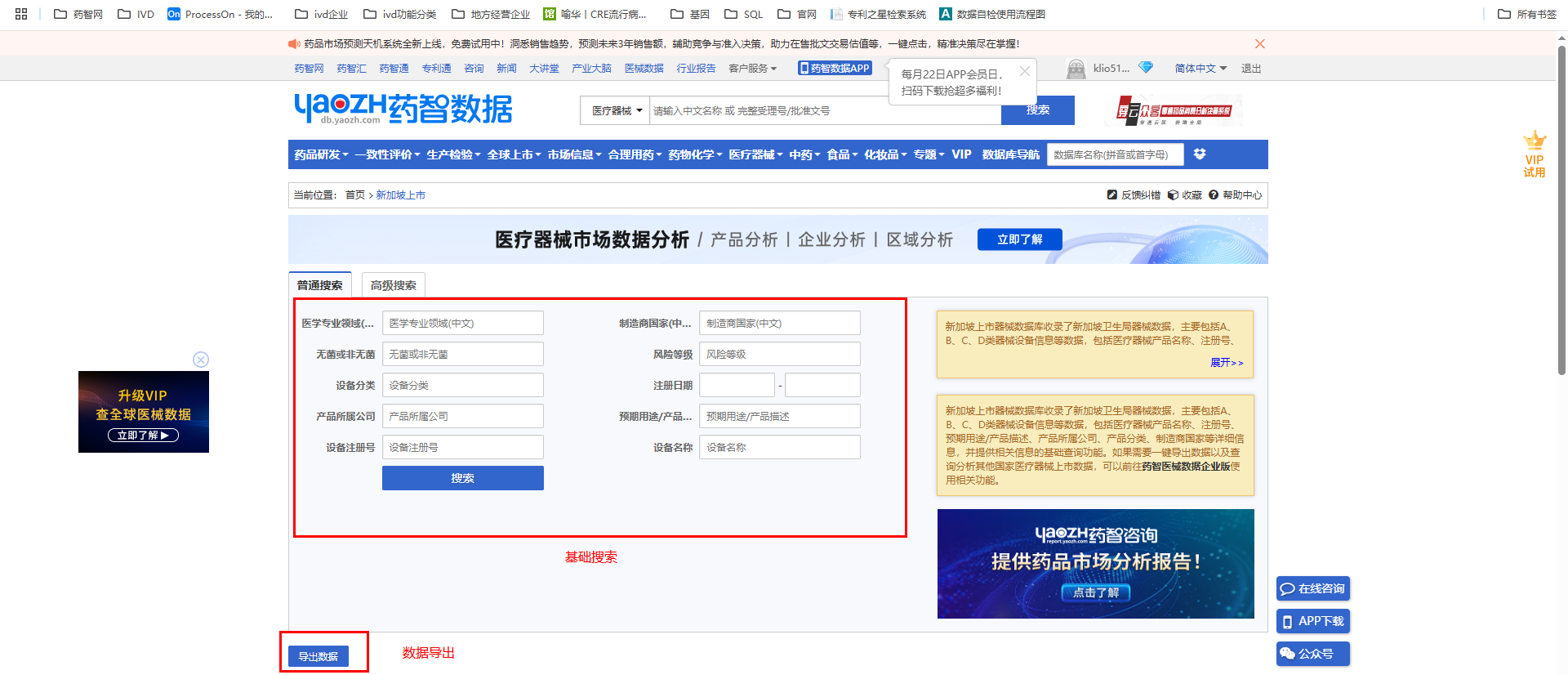
Task: Click the blue 搜索 form button
Action: (463, 478)
